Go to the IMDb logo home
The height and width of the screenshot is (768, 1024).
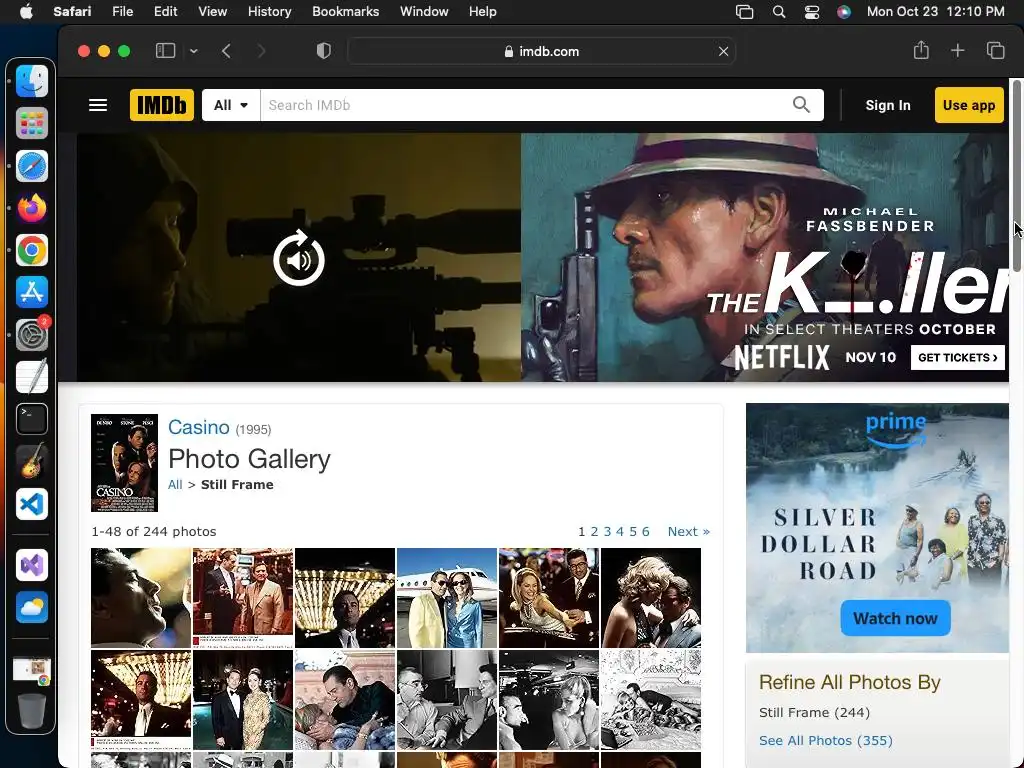(162, 105)
